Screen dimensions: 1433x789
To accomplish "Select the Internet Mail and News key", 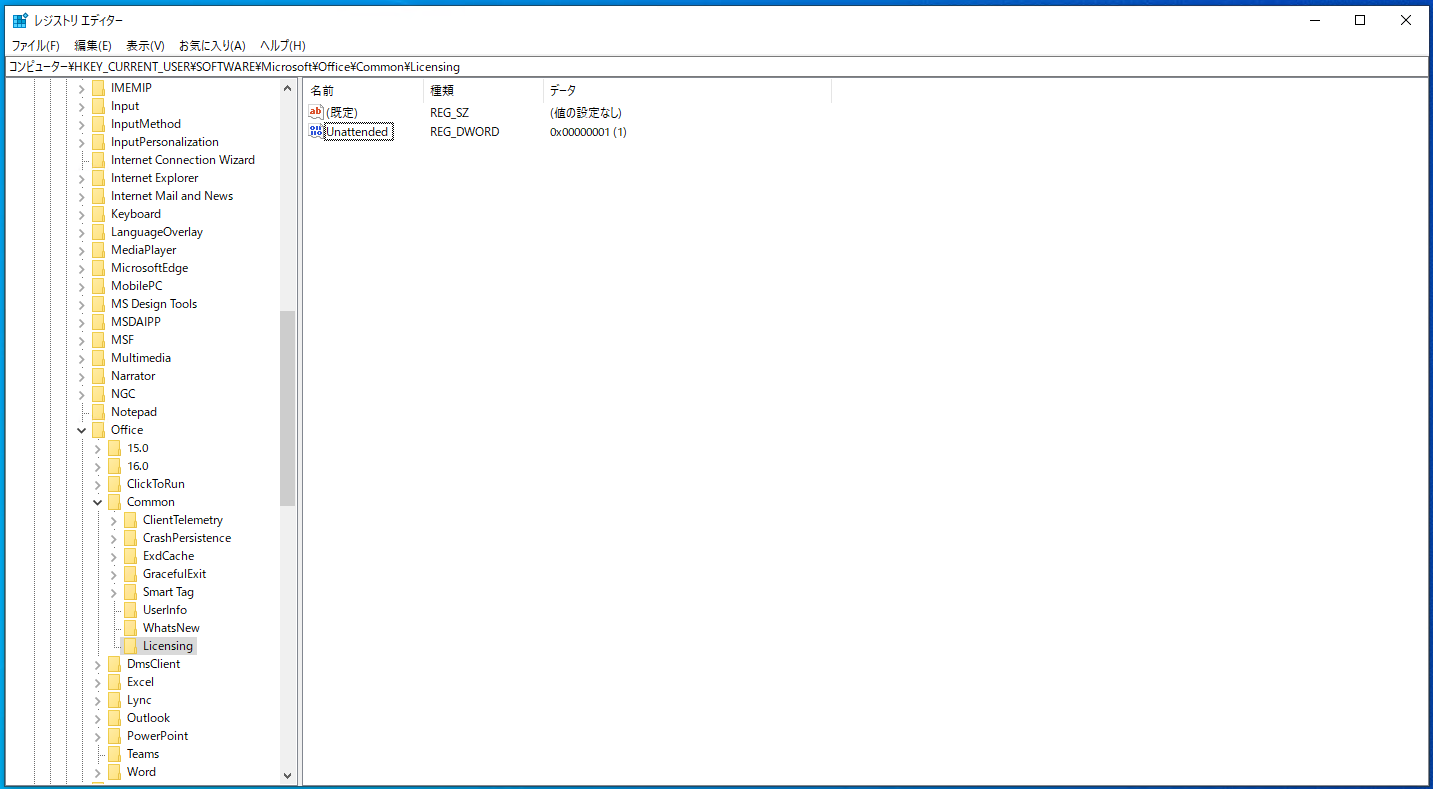I will [172, 196].
